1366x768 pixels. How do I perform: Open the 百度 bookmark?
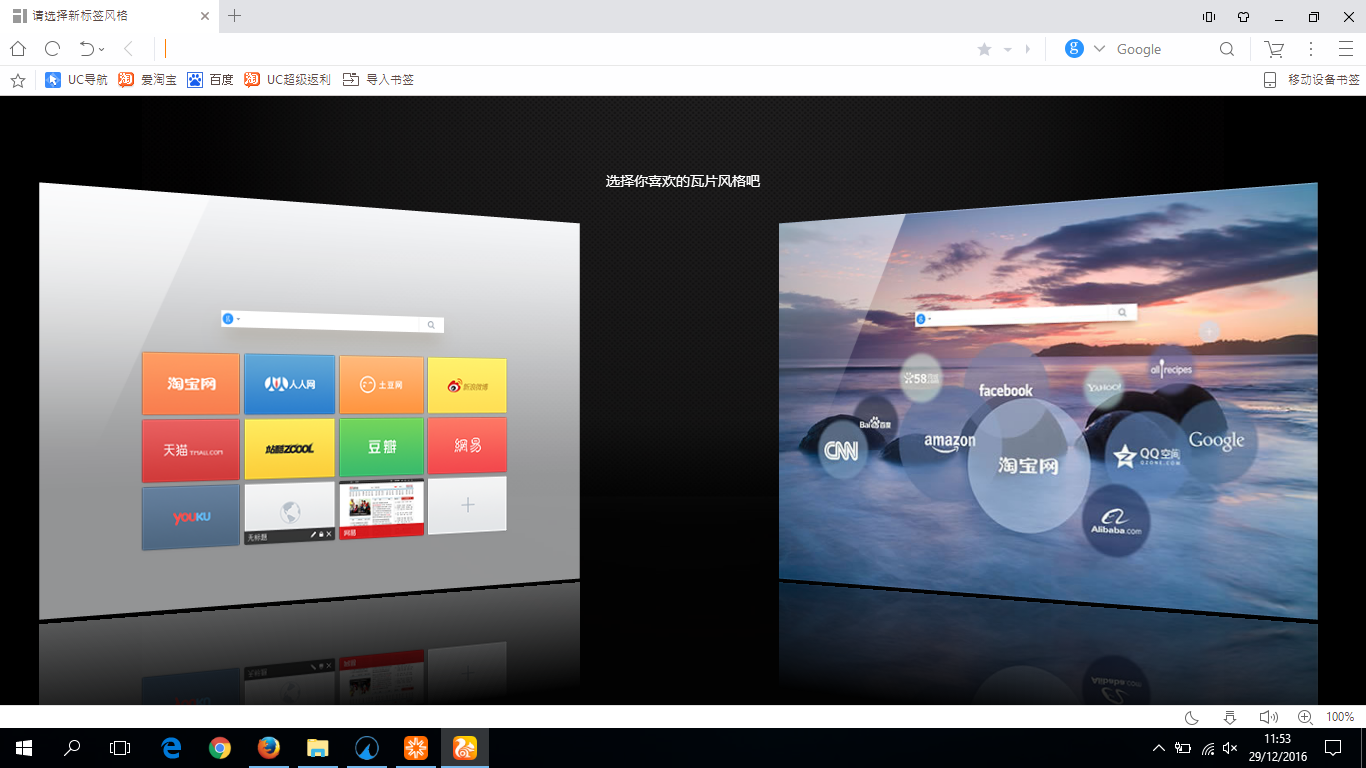pos(210,80)
